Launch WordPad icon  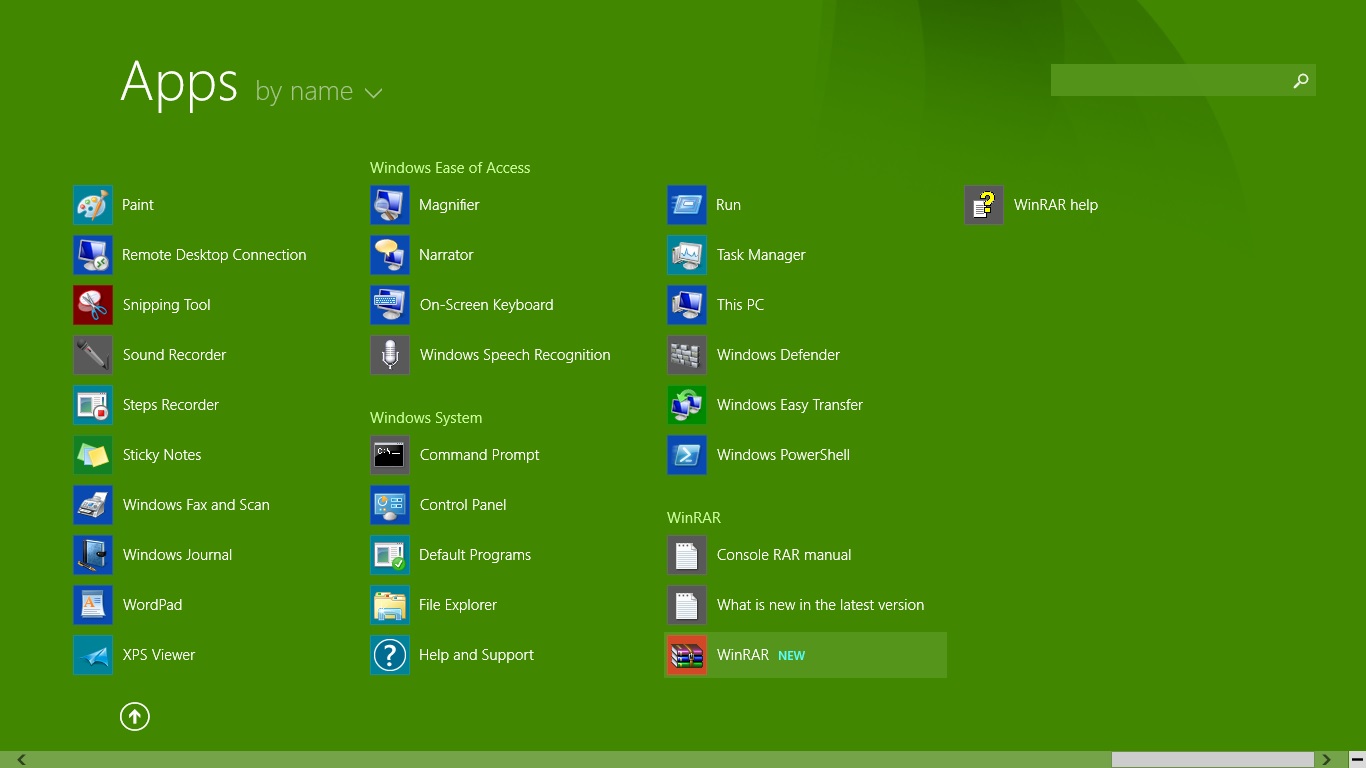pos(93,605)
